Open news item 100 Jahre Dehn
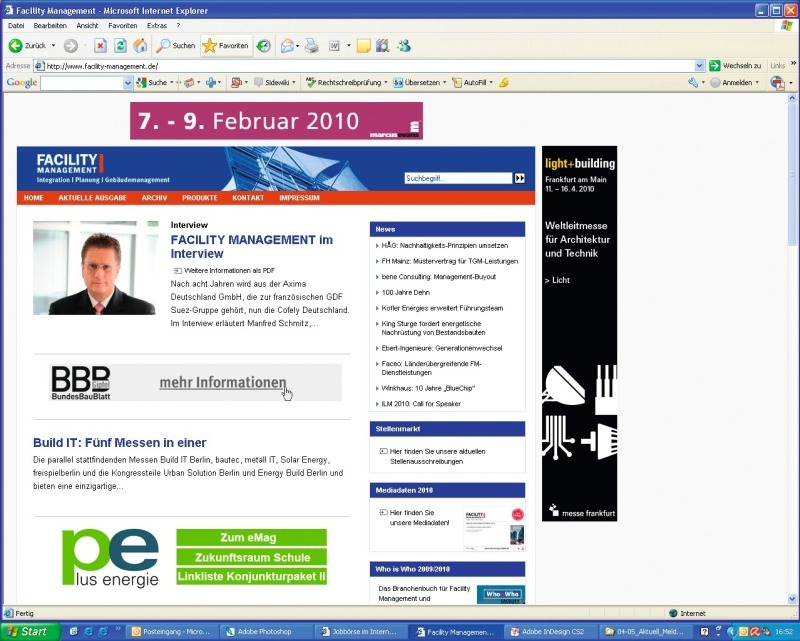Image resolution: width=800 pixels, height=641 pixels. click(406, 292)
